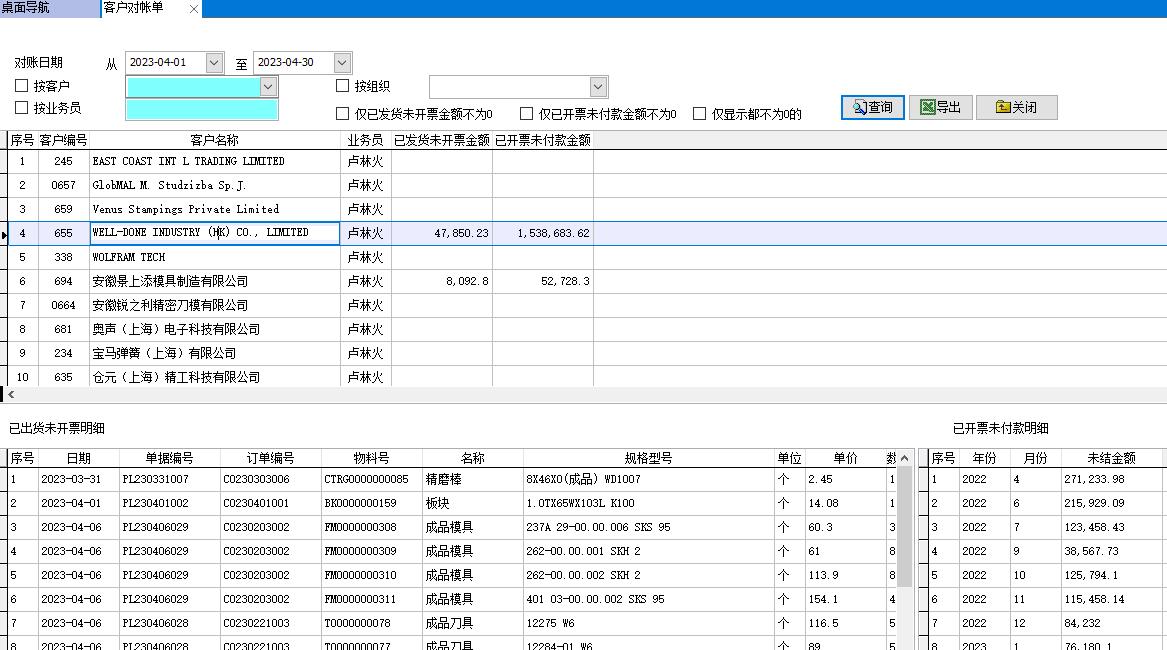The image size is (1167, 650).
Task: Check 仅已开票未付款金额不为0 option
Action: point(527,113)
